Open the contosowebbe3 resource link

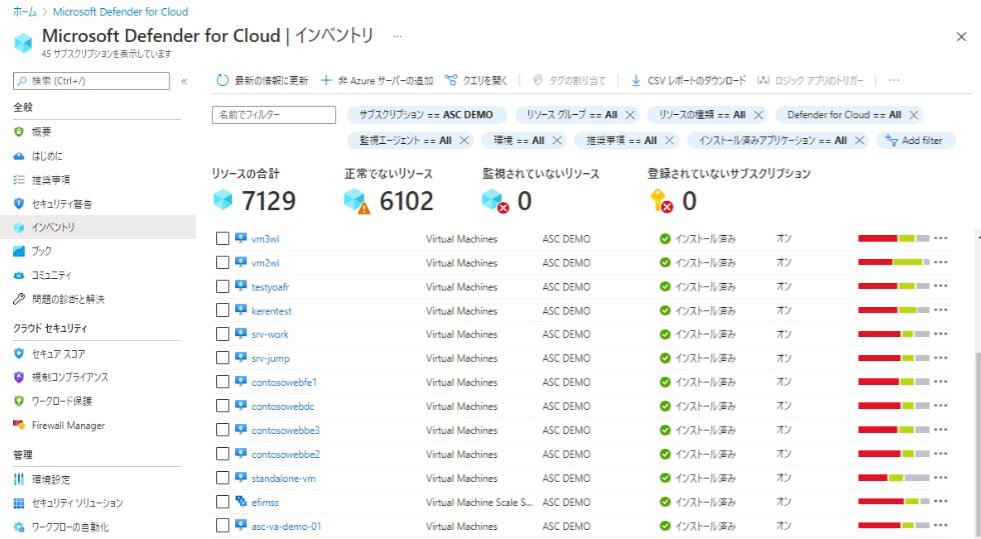point(285,430)
